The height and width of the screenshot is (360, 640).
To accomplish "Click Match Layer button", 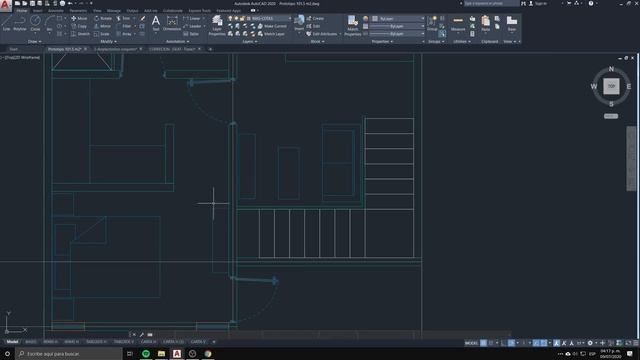I will point(271,34).
